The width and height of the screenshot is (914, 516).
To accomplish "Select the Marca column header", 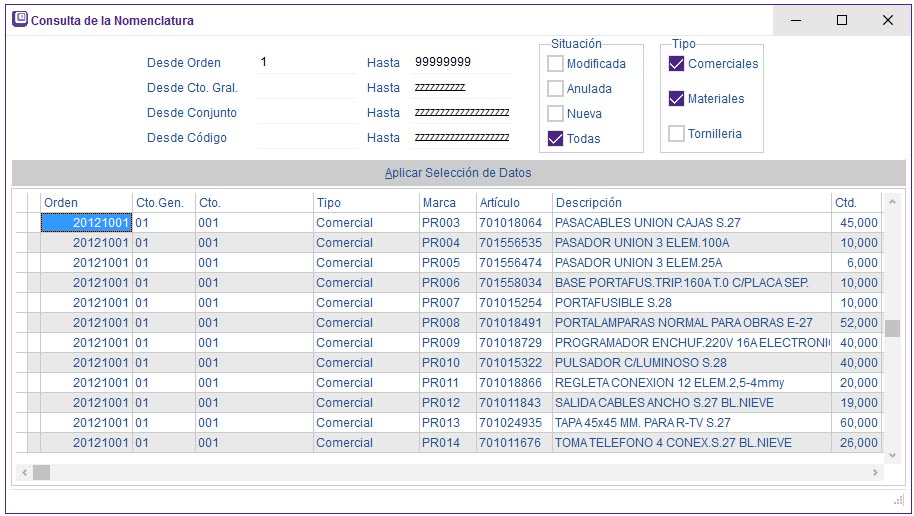I will 446,203.
